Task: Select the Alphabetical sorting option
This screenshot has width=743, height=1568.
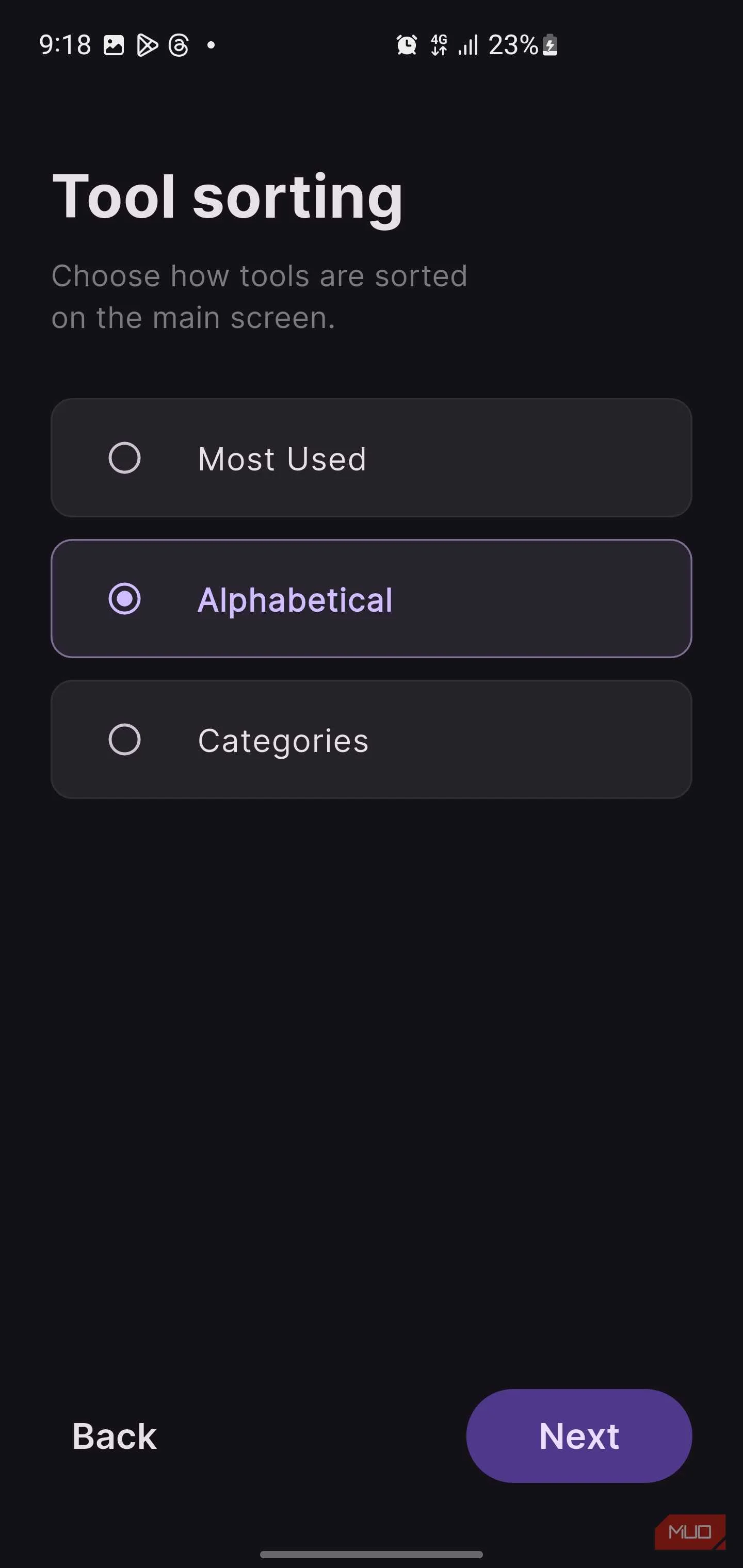Action: coord(125,599)
